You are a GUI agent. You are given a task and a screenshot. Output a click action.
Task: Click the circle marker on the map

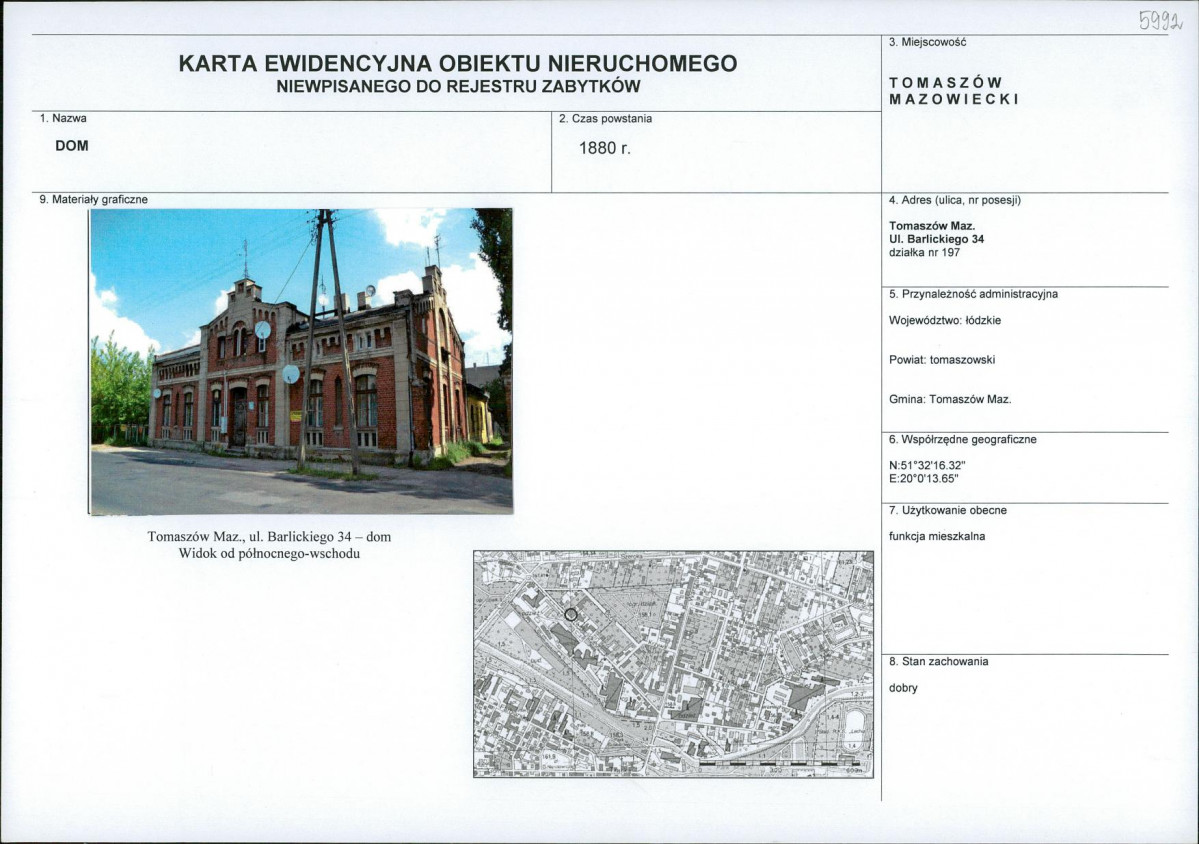570,614
